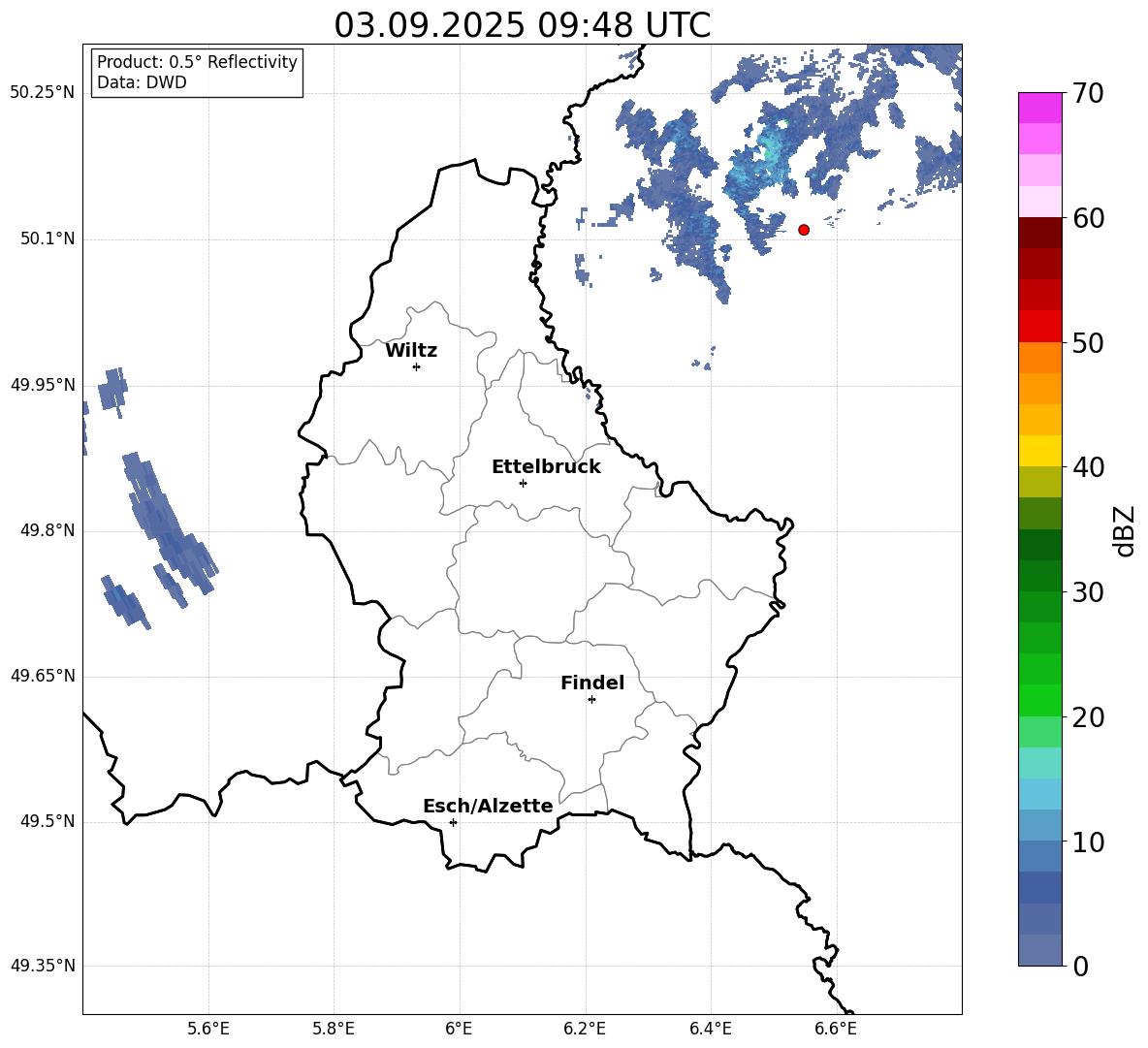Click the 60 colorbar tick label
Screen dimensions: 1148x1048
pos(1088,218)
